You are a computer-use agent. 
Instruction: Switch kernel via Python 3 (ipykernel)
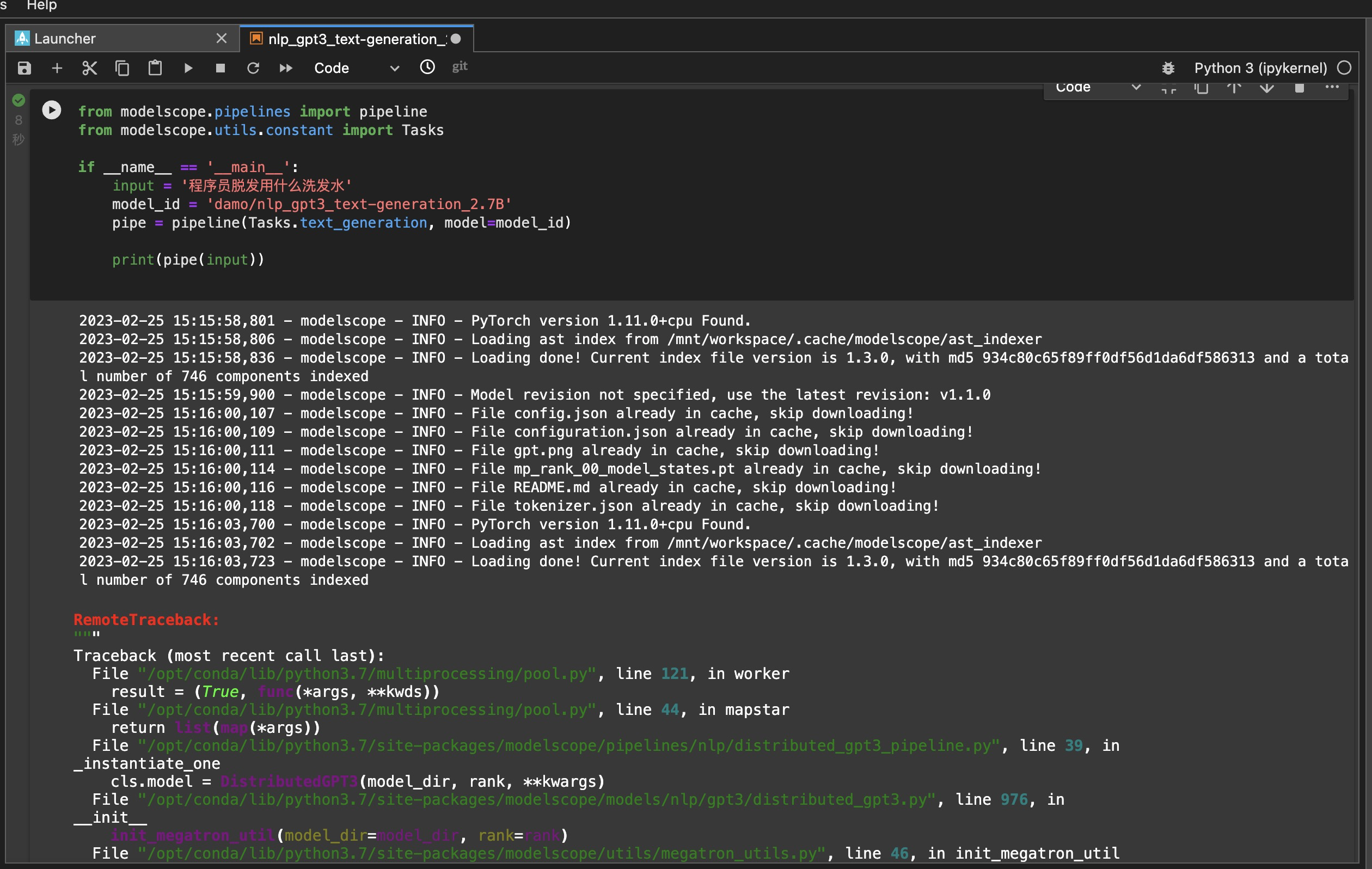tap(1260, 69)
